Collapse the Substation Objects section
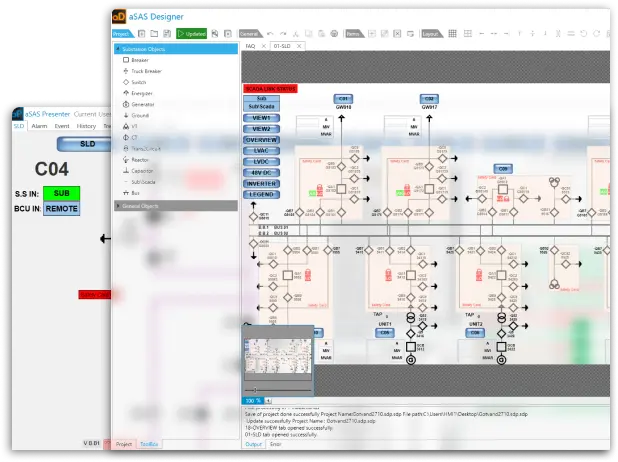The width and height of the screenshot is (618, 462). 118,49
